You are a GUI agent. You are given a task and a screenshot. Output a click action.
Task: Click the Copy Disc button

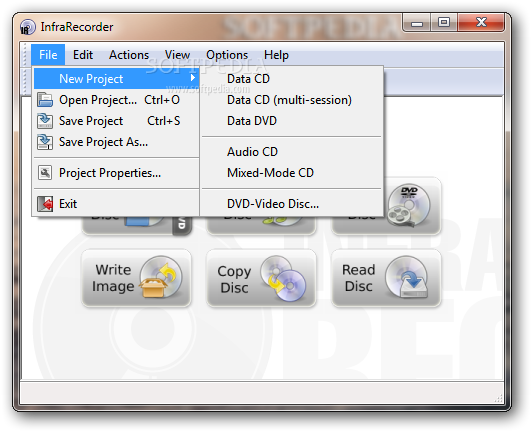tap(261, 278)
